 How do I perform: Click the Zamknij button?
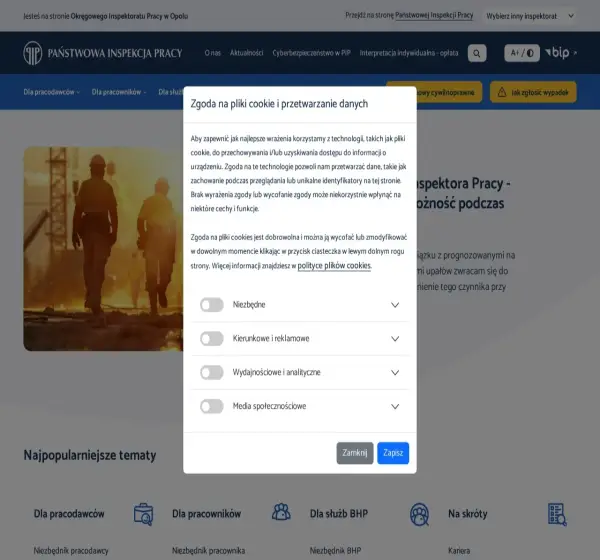click(x=355, y=453)
